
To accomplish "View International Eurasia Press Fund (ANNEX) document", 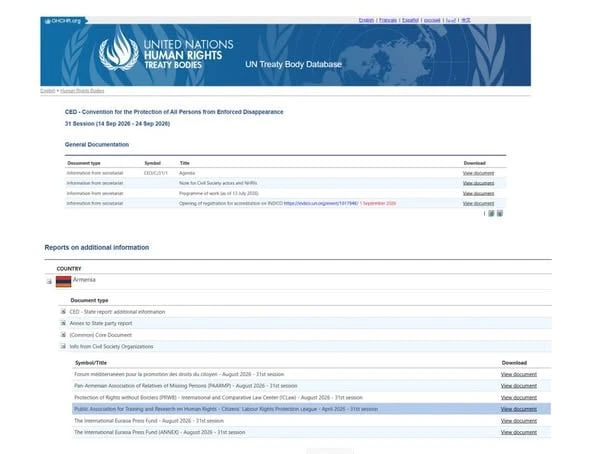I will pos(519,432).
